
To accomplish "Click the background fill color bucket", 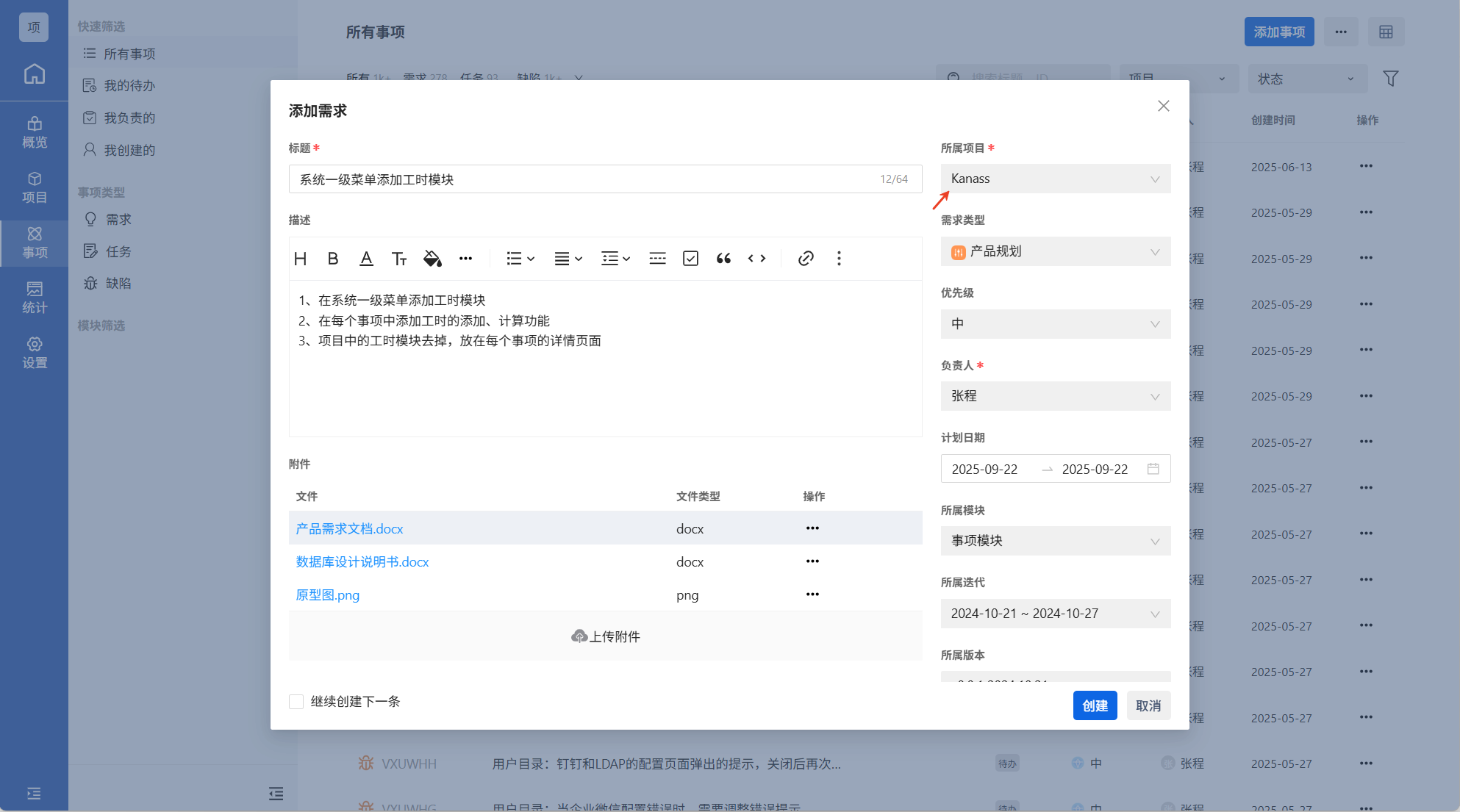I will [432, 259].
